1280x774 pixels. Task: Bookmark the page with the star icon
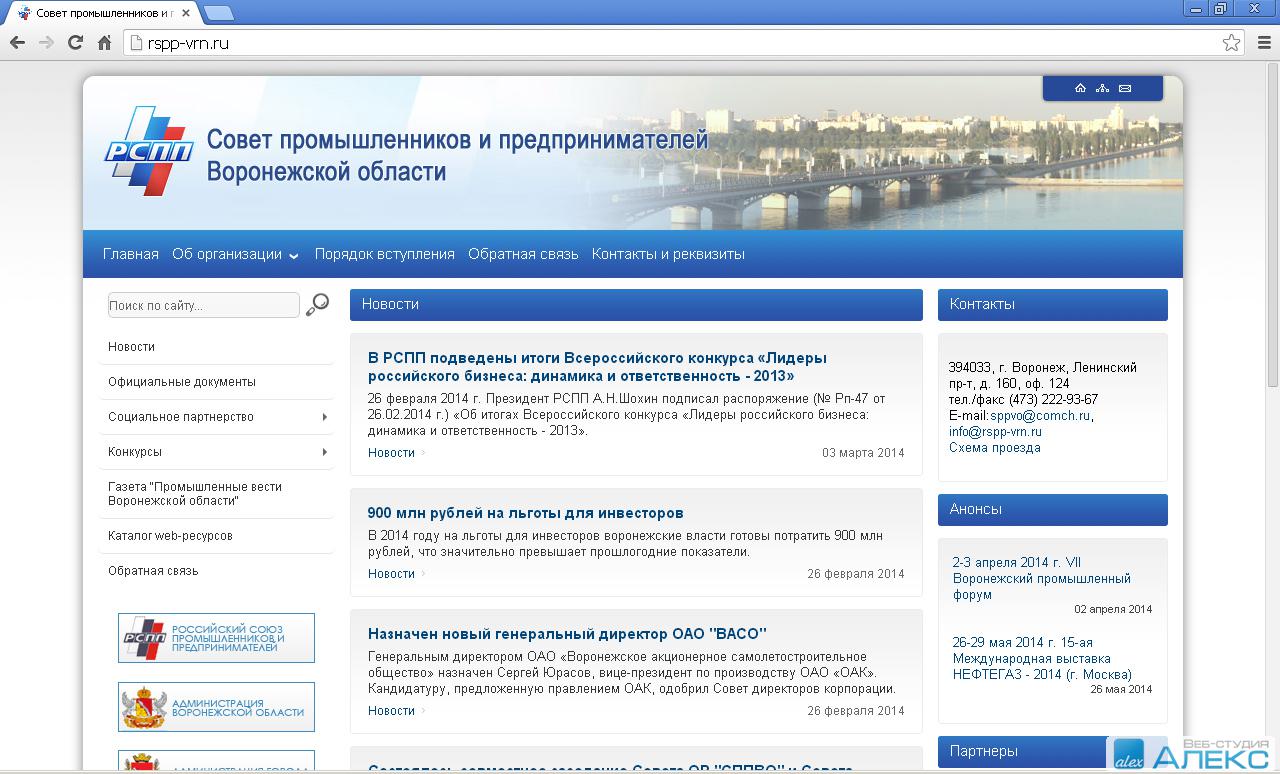(x=1231, y=43)
